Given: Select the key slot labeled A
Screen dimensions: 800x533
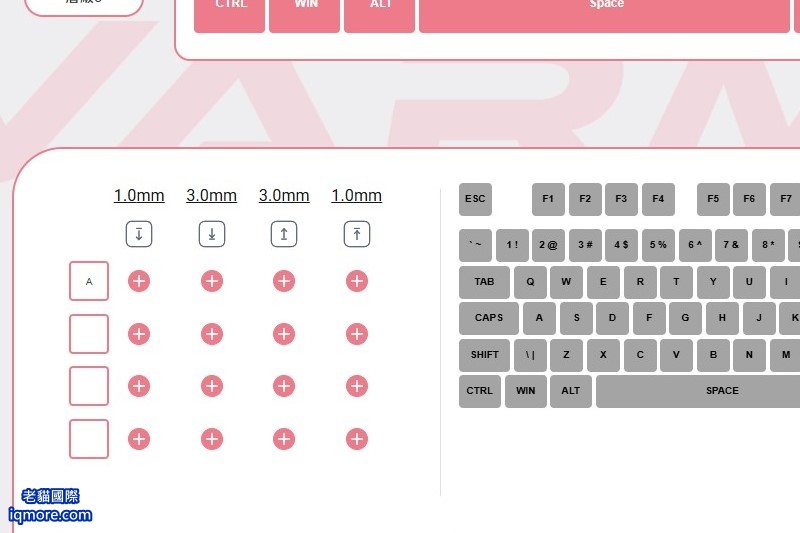Looking at the screenshot, I should (89, 281).
